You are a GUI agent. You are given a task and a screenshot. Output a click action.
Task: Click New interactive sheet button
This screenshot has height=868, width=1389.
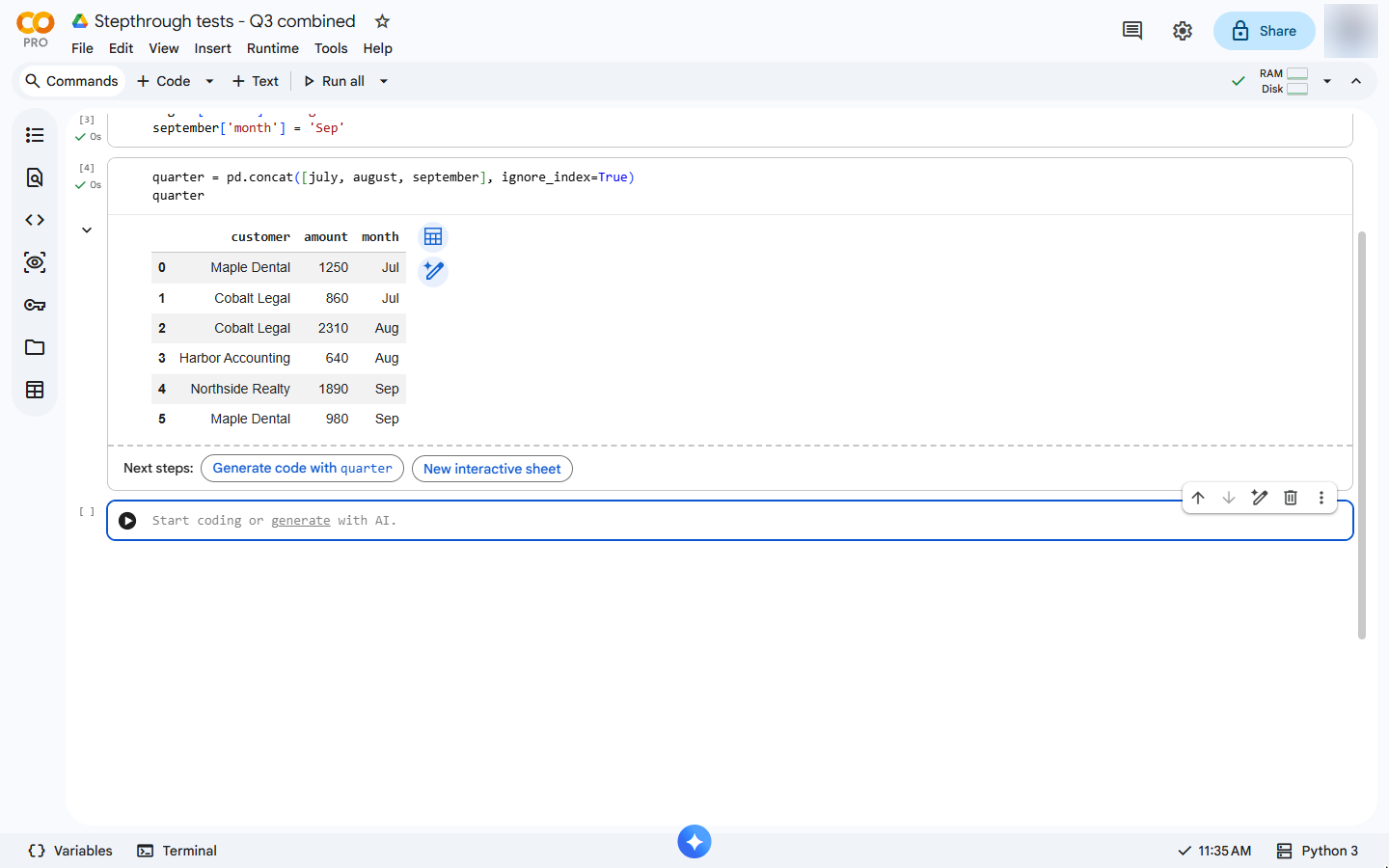pyautogui.click(x=492, y=468)
